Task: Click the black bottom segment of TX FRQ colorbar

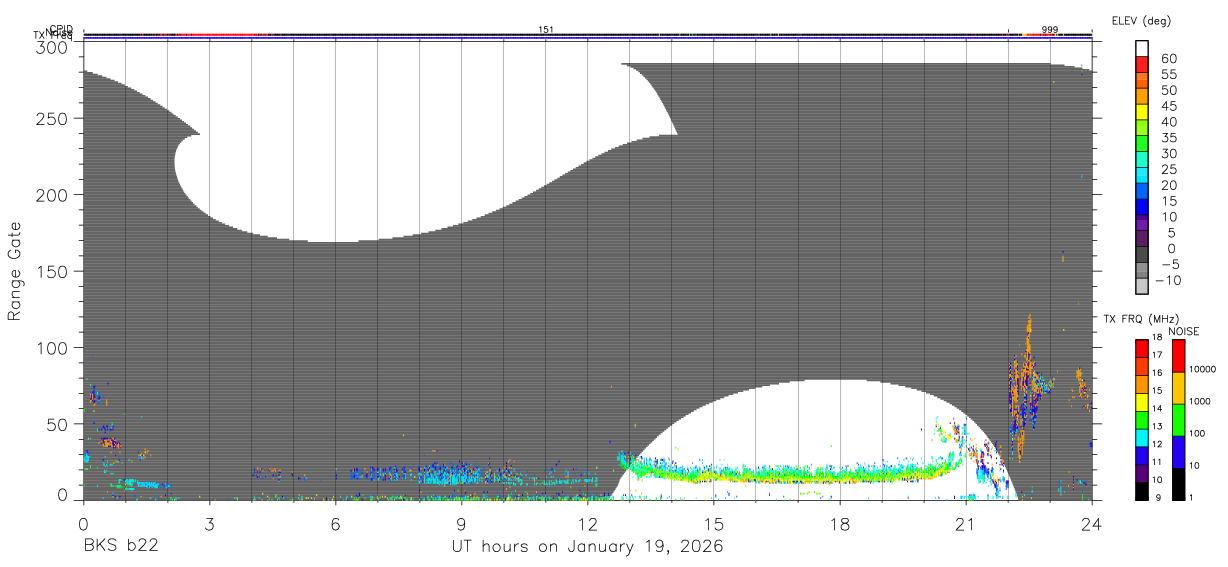Action: pos(1142,490)
